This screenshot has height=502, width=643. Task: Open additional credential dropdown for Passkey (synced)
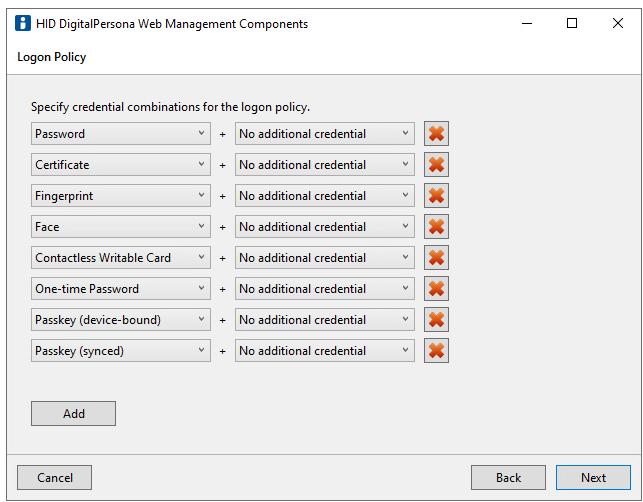(x=324, y=351)
